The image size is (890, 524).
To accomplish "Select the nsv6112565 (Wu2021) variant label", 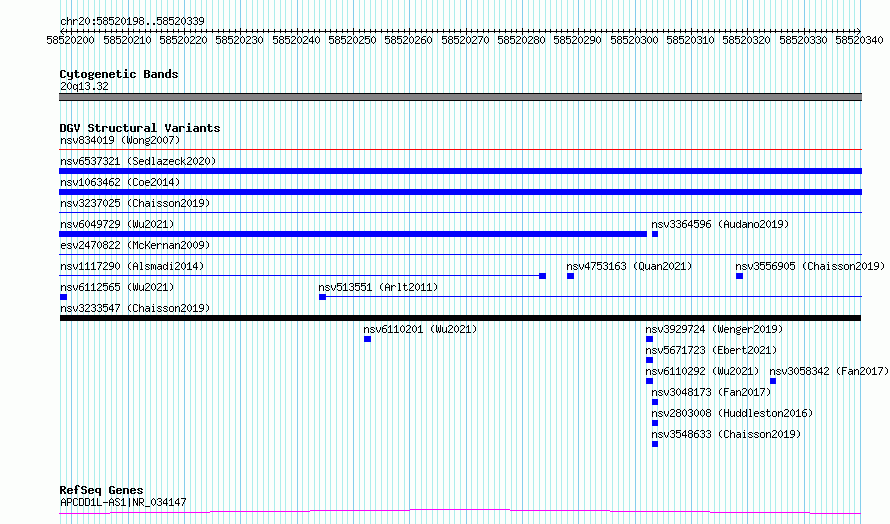I will (117, 287).
